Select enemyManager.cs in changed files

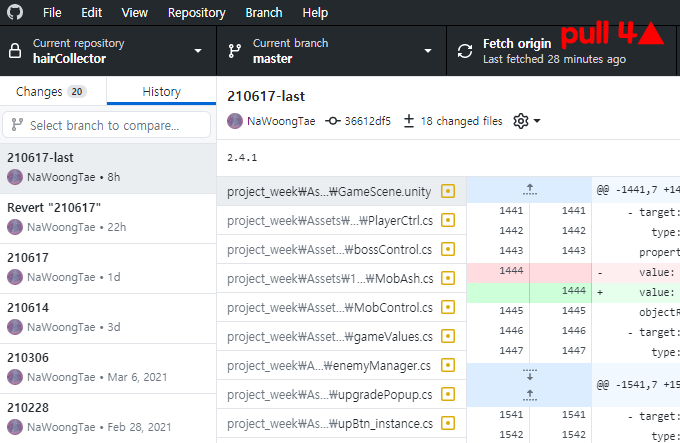tap(342, 365)
